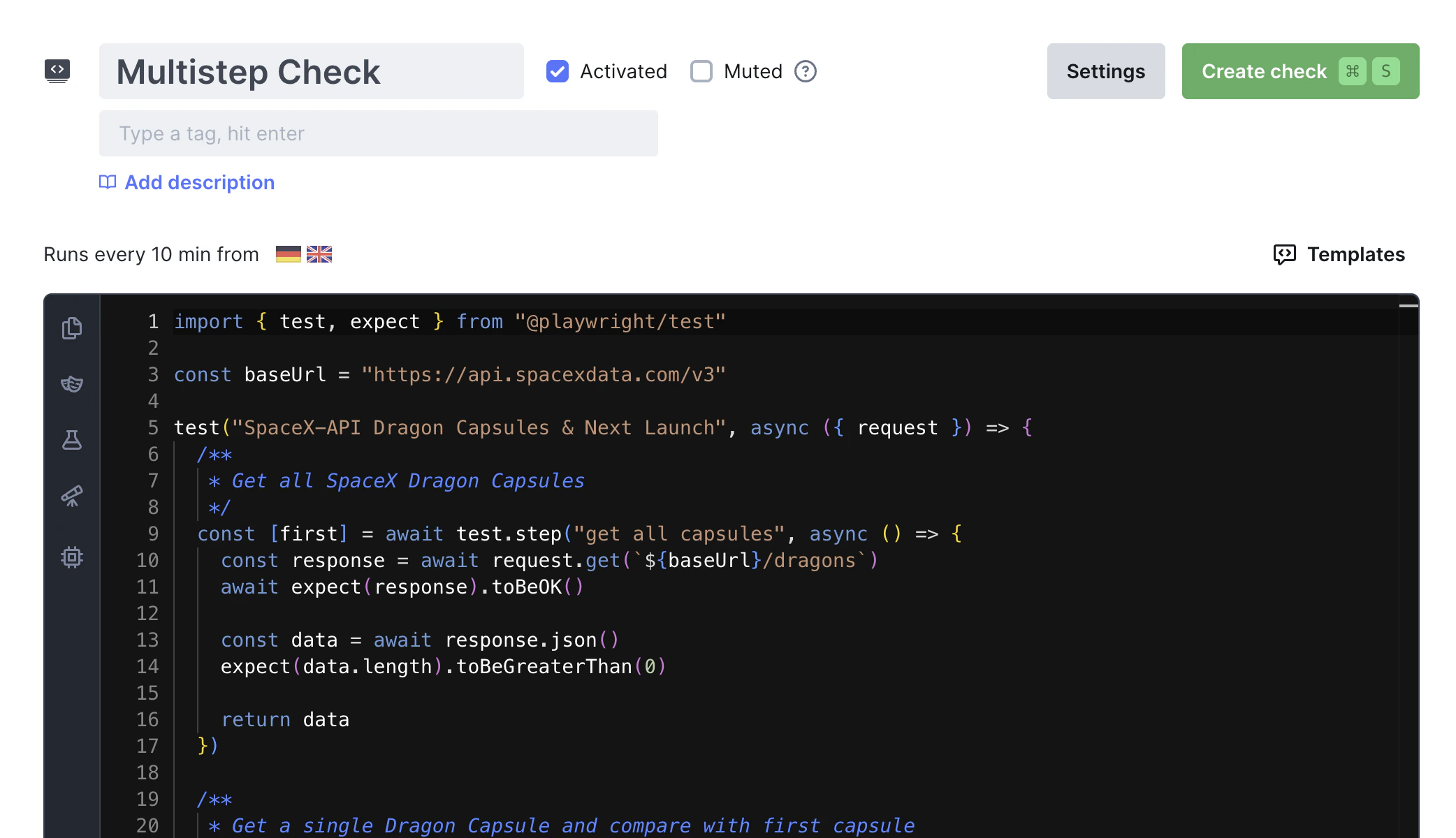Click the Create check button
Image resolution: width=1456 pixels, height=838 pixels.
click(x=1300, y=71)
